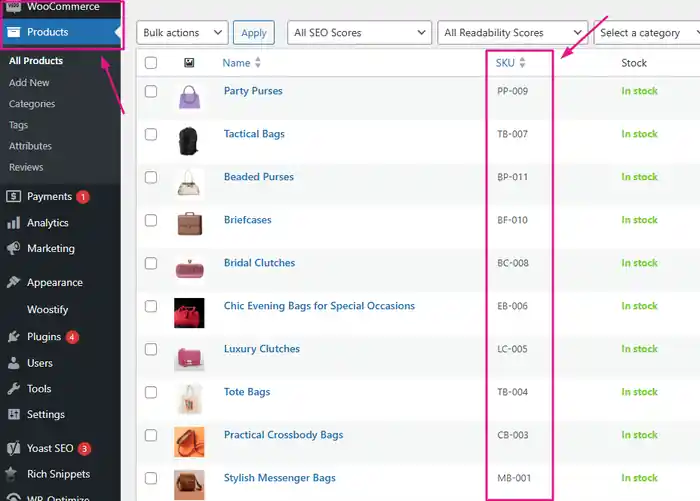Open the Tactical Bags backpack thumbnail

pos(188,141)
